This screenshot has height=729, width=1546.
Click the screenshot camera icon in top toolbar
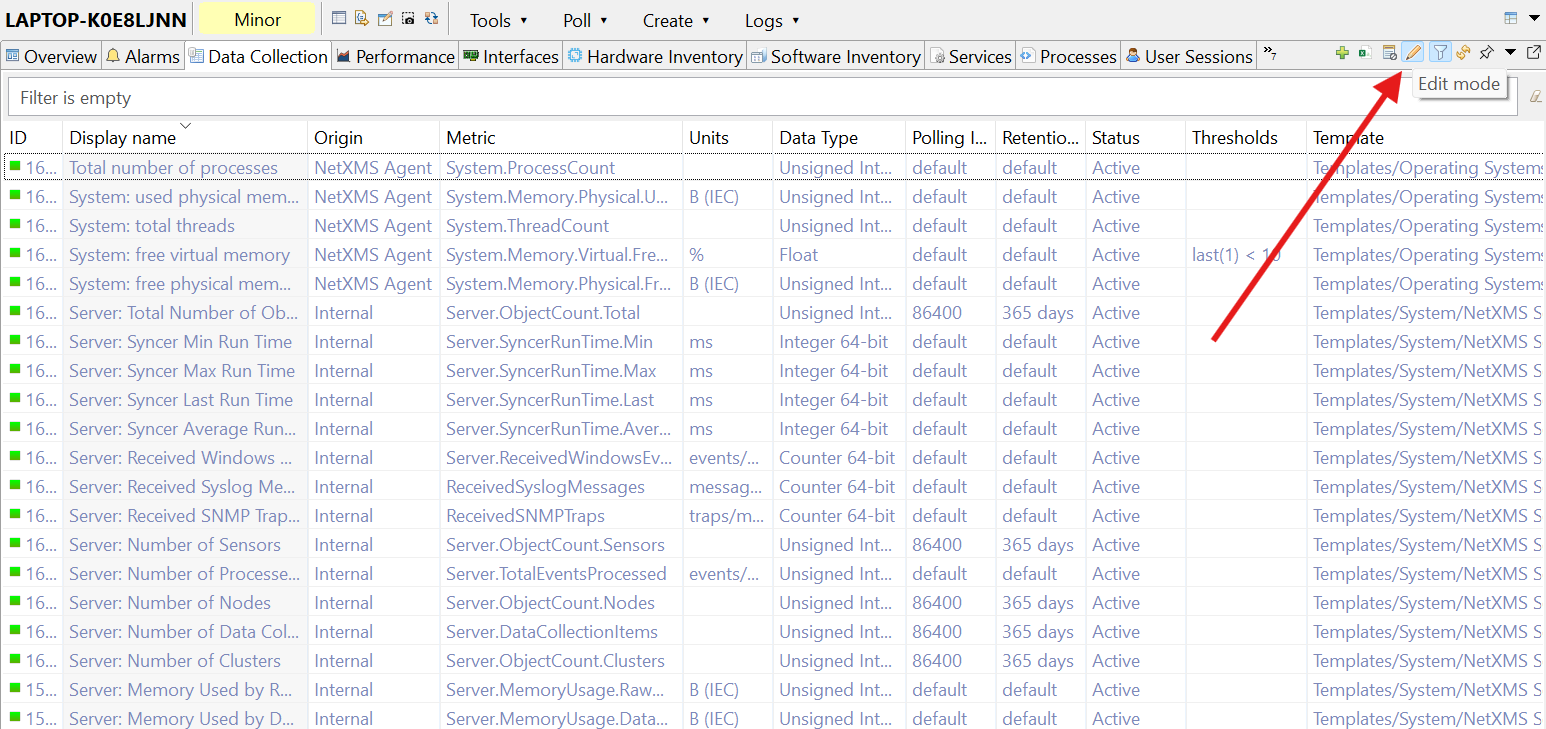click(408, 18)
